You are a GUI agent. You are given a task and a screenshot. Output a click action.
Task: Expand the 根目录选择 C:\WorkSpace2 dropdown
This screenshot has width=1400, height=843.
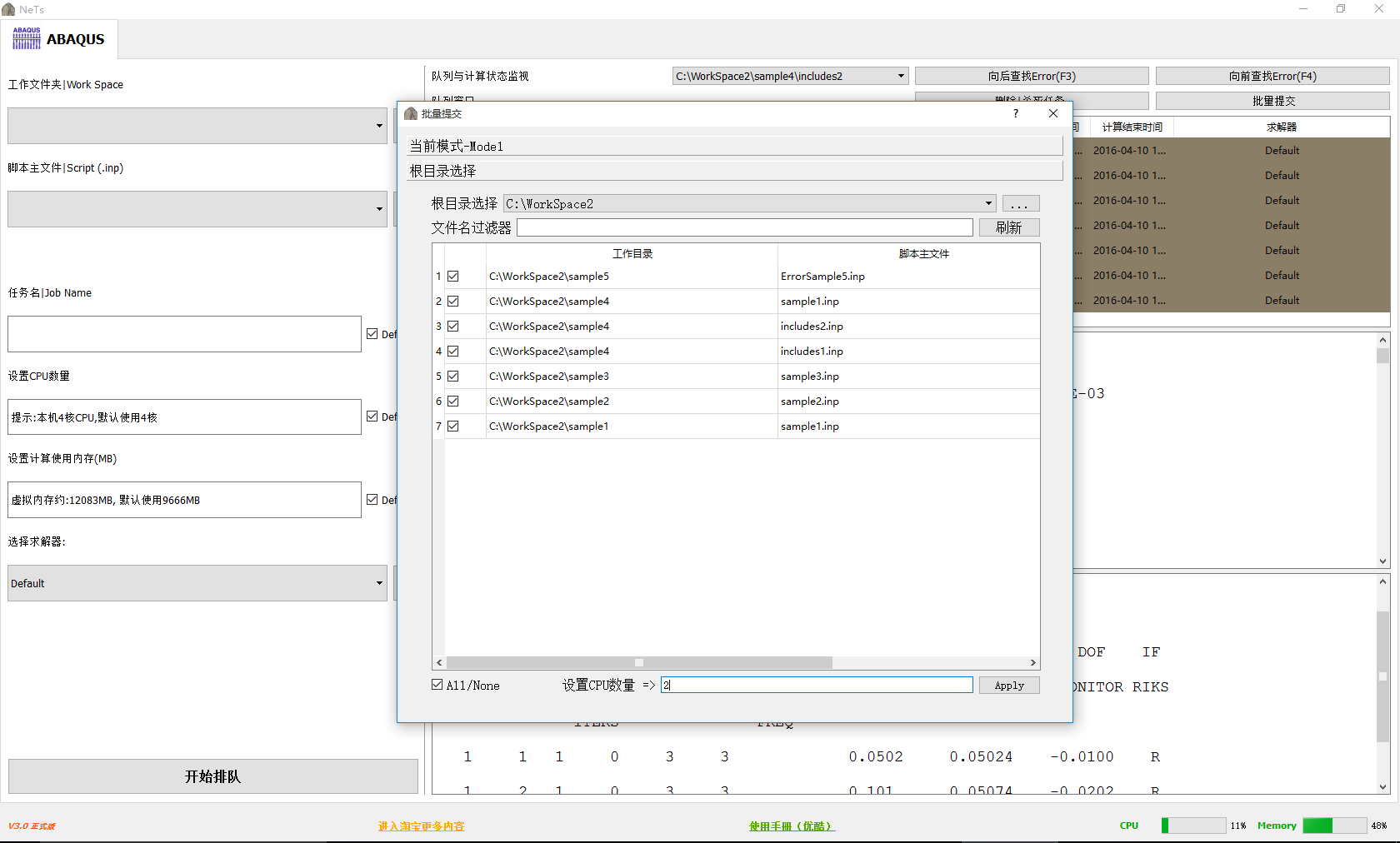click(988, 204)
